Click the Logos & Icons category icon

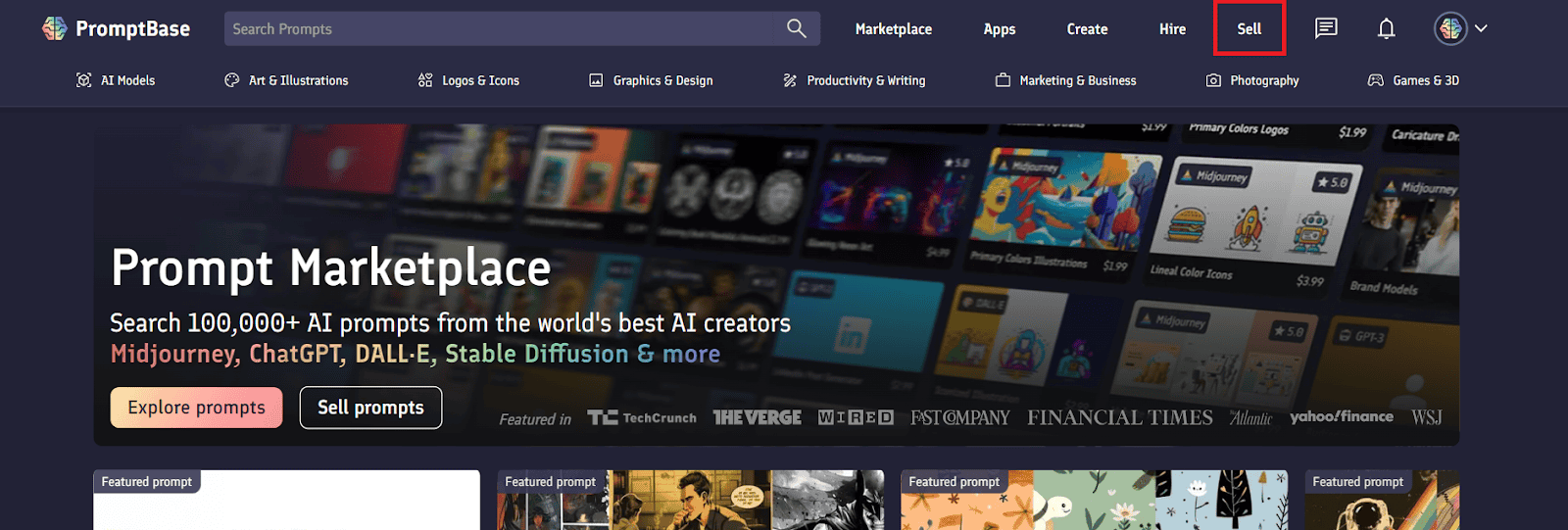tap(425, 80)
